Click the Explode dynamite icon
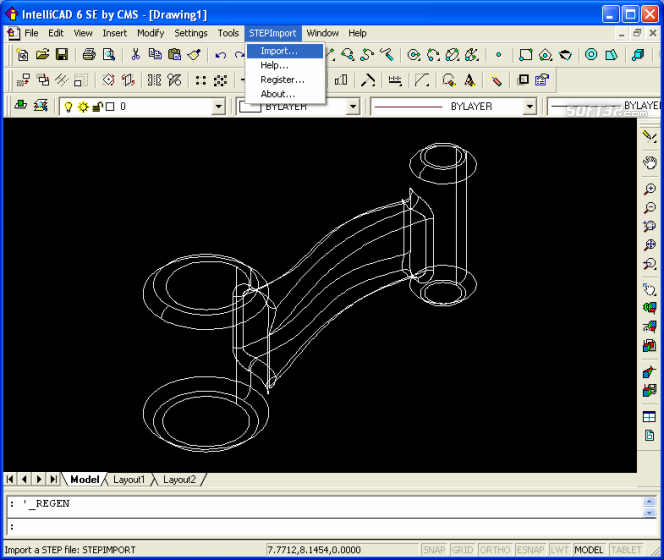664x560 pixels. pyautogui.click(x=496, y=80)
